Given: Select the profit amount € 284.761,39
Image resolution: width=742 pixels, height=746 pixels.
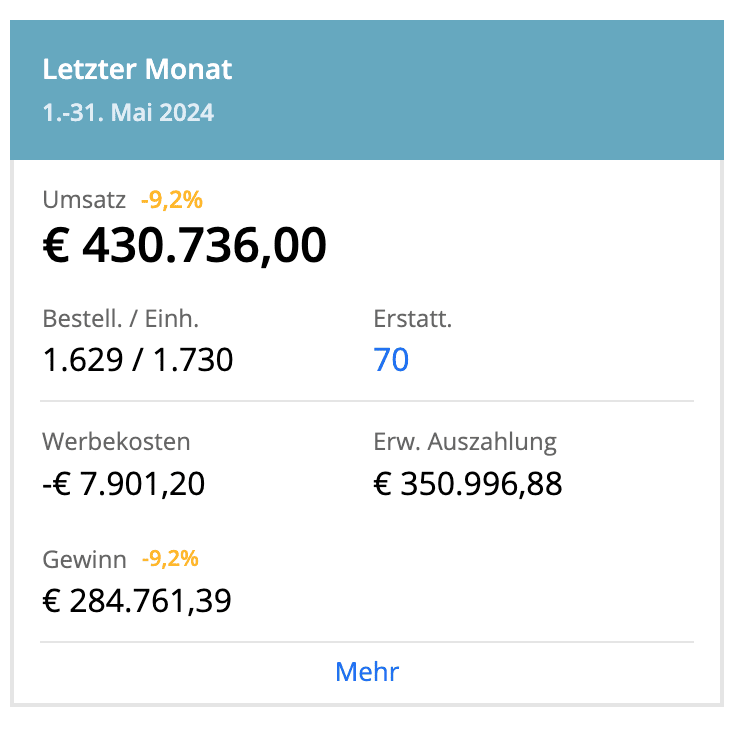Looking at the screenshot, I should [137, 601].
